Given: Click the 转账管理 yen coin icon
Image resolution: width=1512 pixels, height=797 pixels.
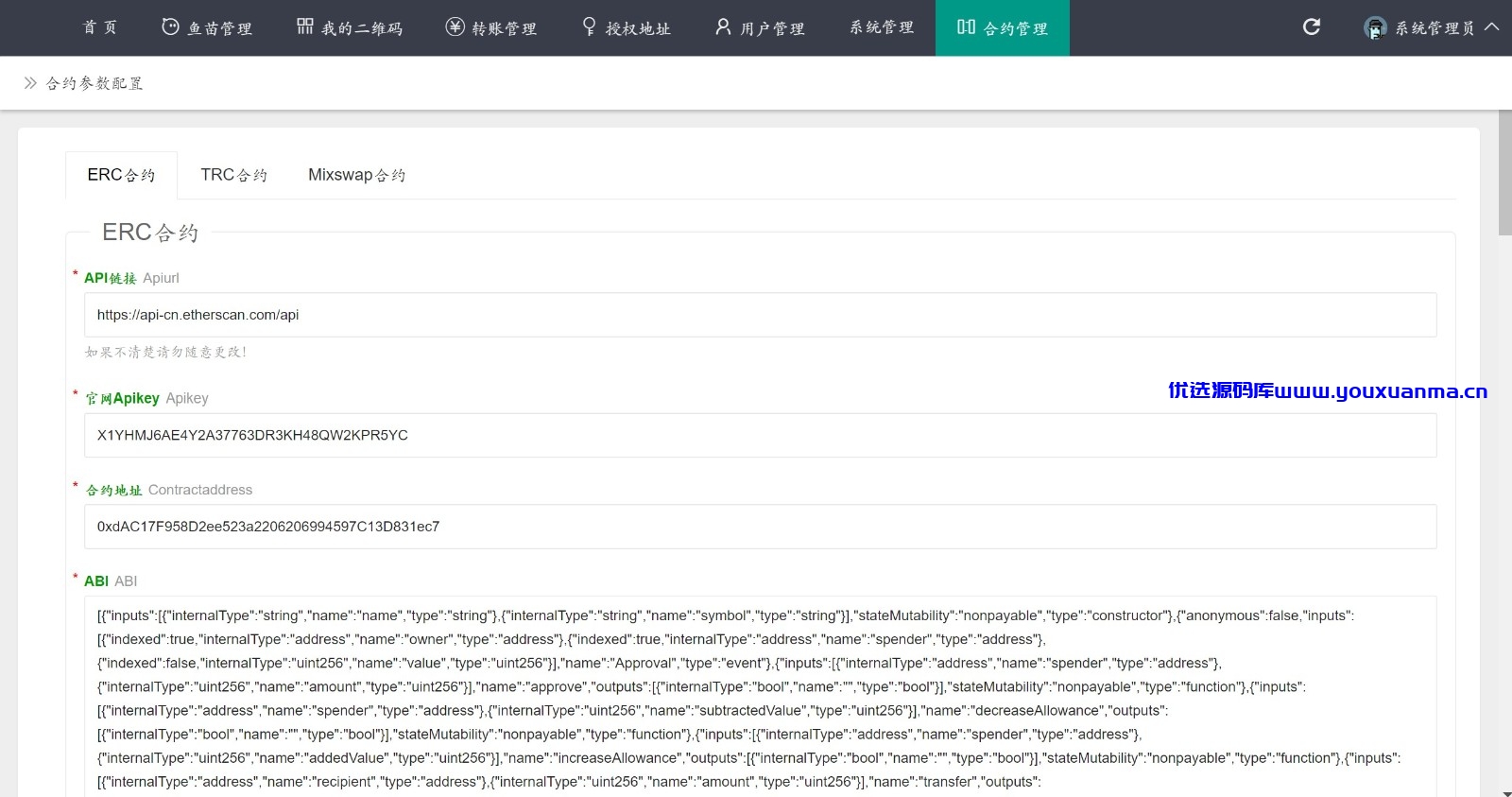Looking at the screenshot, I should coord(455,26).
